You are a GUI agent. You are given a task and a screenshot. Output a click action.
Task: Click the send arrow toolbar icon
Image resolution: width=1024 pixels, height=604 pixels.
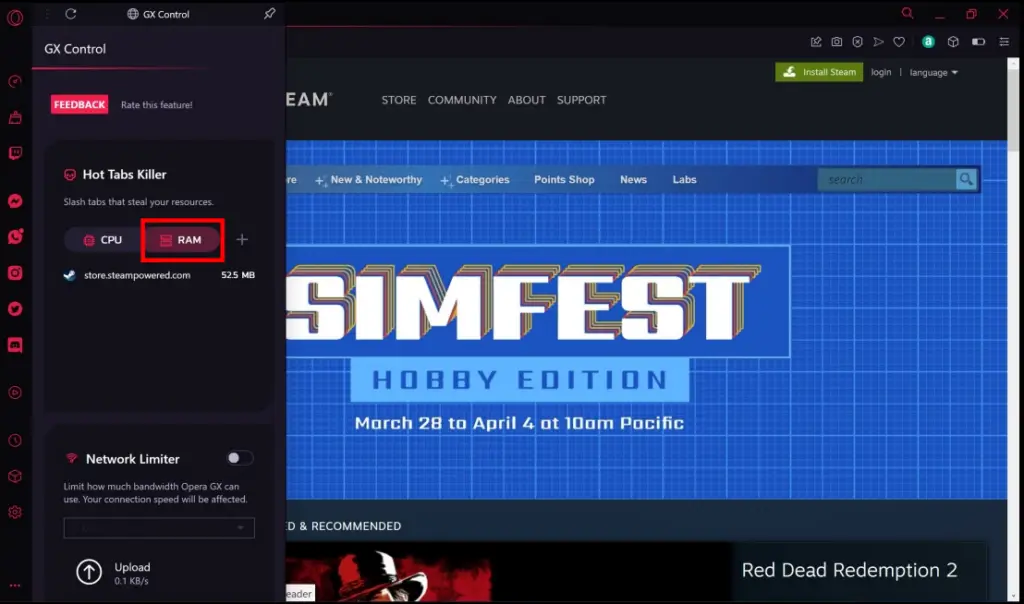[x=878, y=42]
